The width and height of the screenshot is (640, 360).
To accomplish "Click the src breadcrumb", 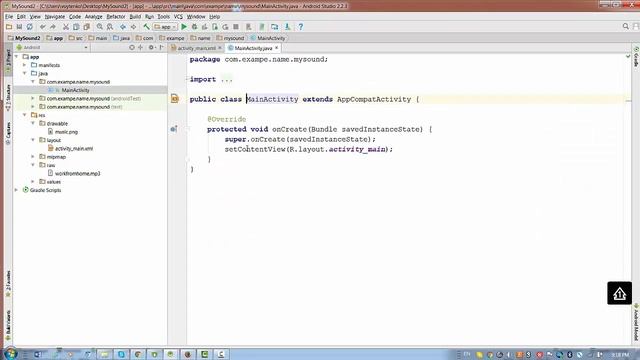I will click(76, 38).
